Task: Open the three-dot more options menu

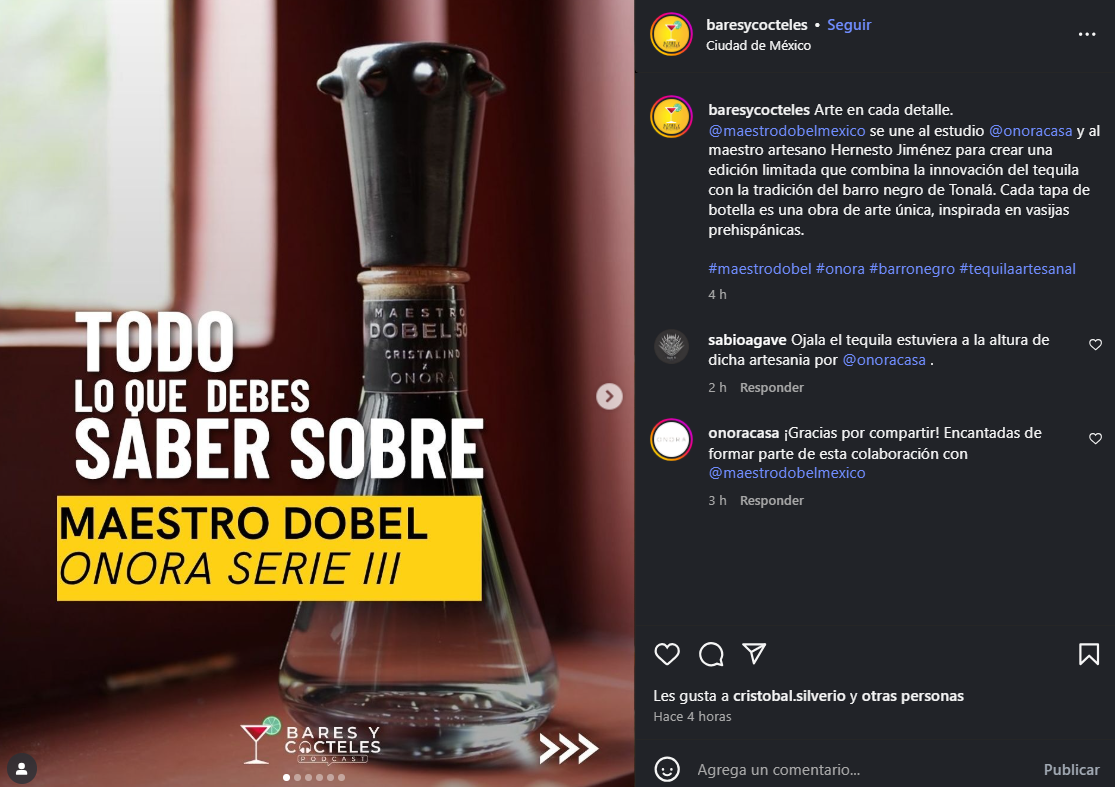Action: [x=1087, y=34]
